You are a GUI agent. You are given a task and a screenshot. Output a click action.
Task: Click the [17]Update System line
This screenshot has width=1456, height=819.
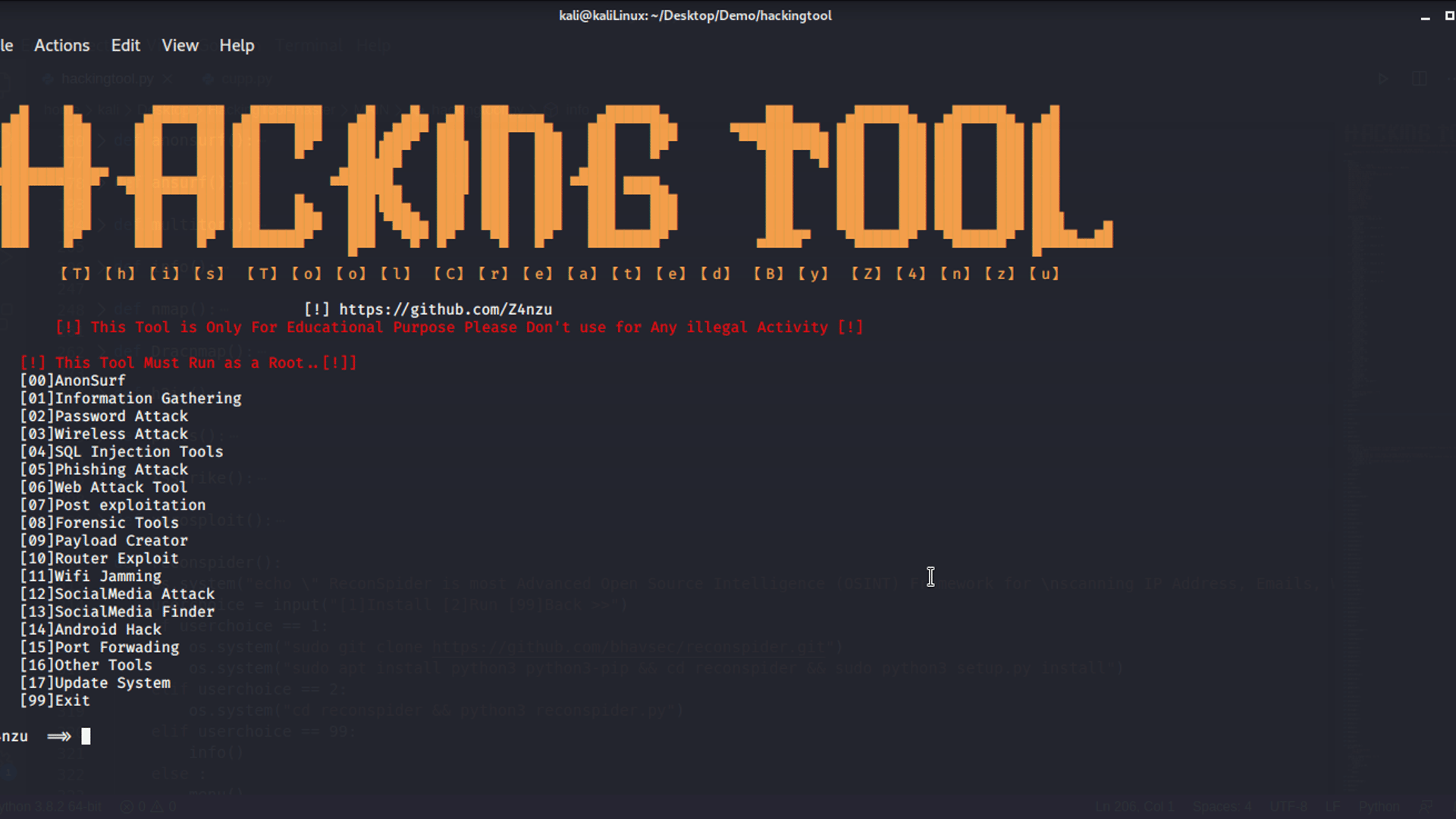coord(95,683)
